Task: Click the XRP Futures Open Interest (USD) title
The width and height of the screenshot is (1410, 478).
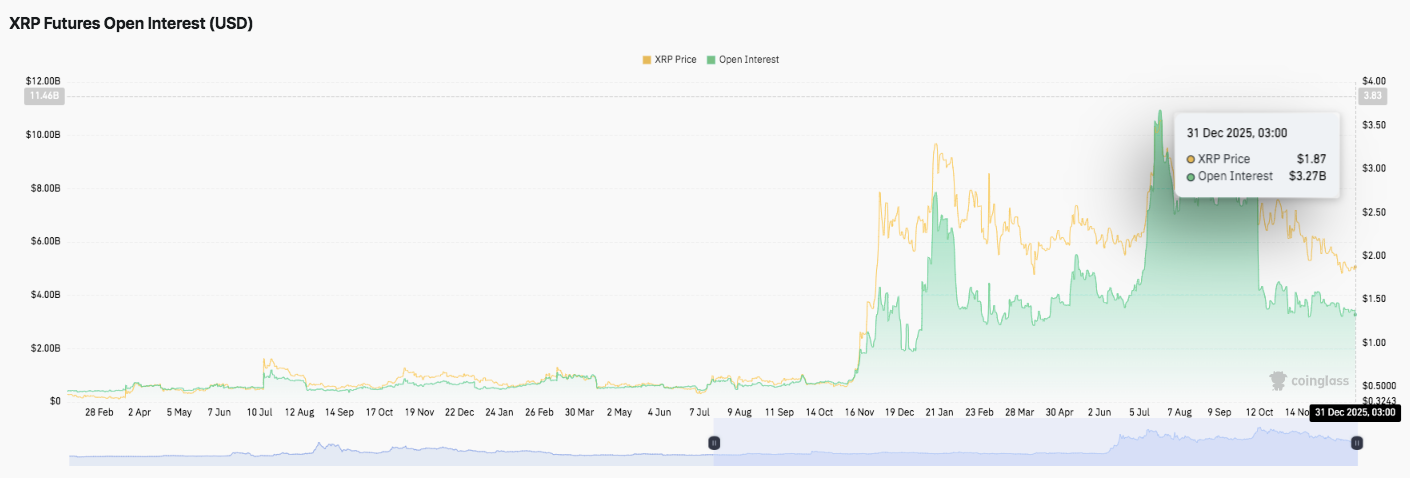Action: pyautogui.click(x=130, y=24)
